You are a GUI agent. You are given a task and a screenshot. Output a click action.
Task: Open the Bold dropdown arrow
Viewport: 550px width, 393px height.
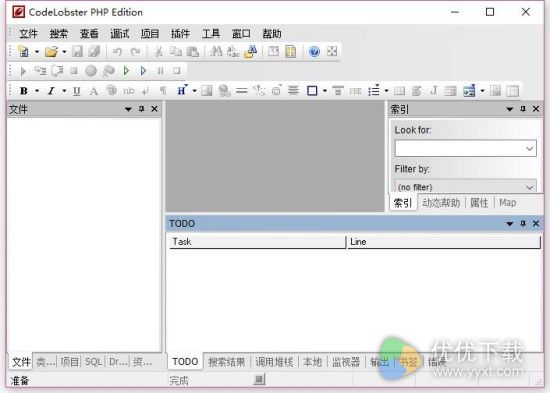[x=36, y=91]
